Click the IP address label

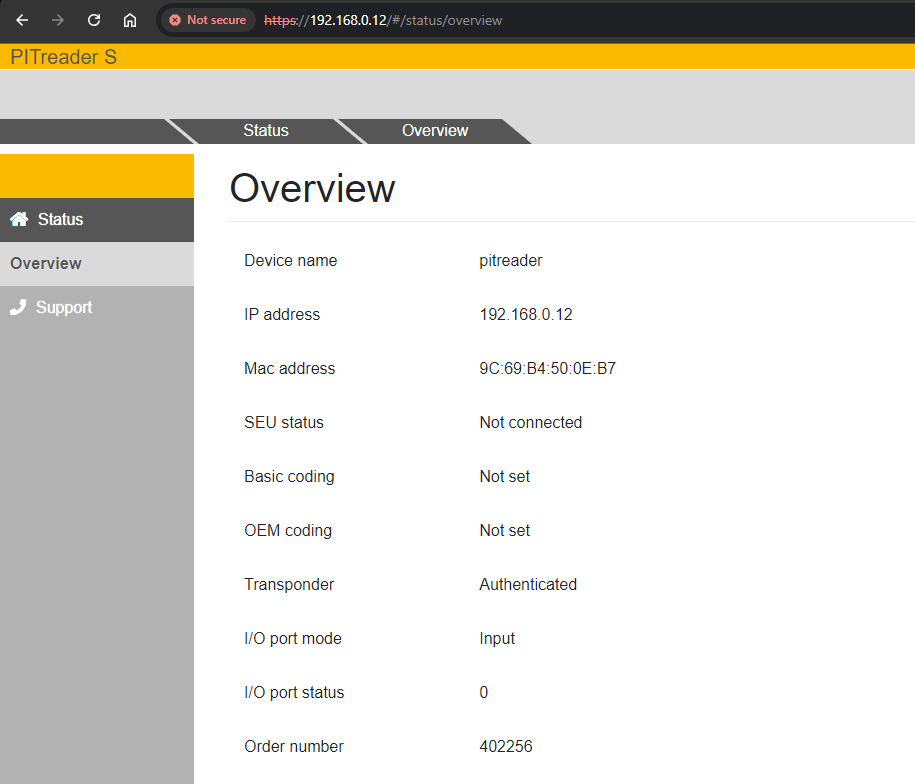pos(282,314)
